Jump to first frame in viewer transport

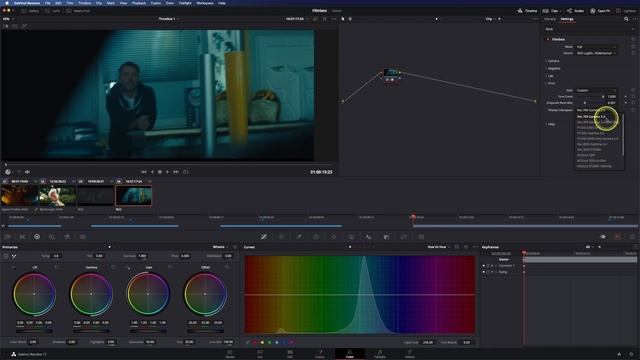(x=144, y=172)
